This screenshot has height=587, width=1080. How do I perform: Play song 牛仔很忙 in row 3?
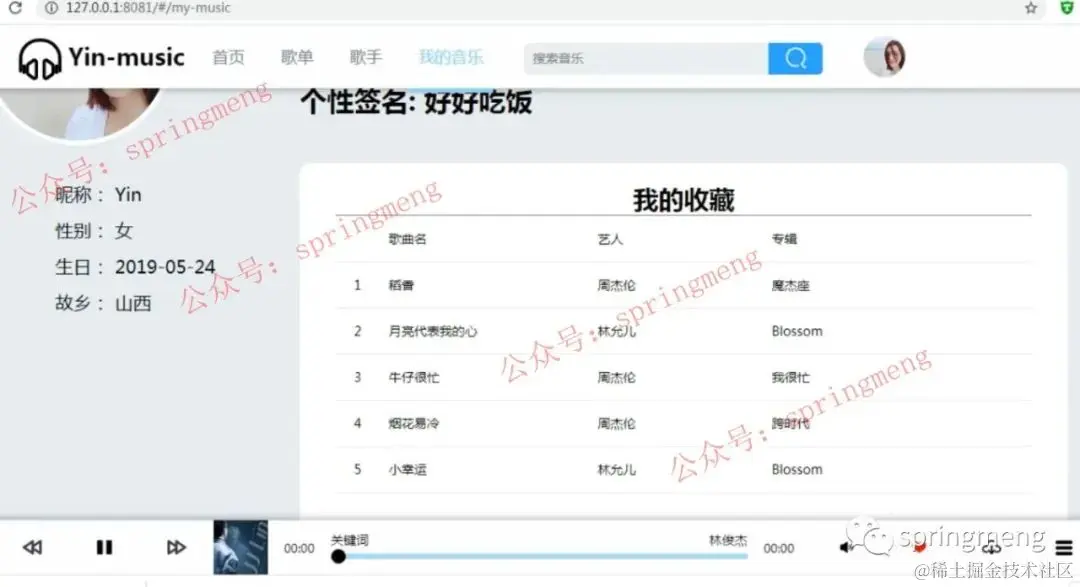413,378
